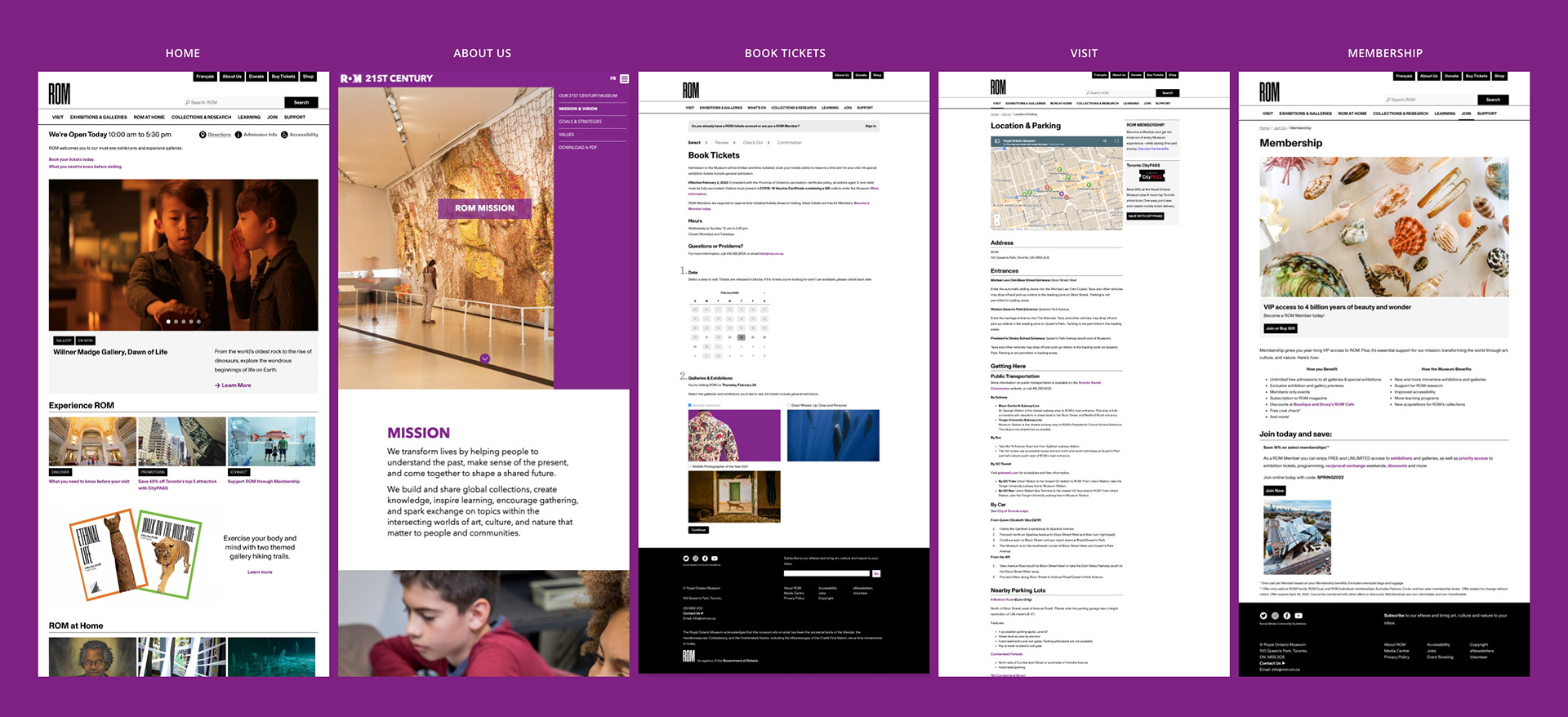Image resolution: width=1568 pixels, height=717 pixels.
Task: Open EXHIBITIONS & GALLERIES on Home page nav
Action: click(x=99, y=117)
